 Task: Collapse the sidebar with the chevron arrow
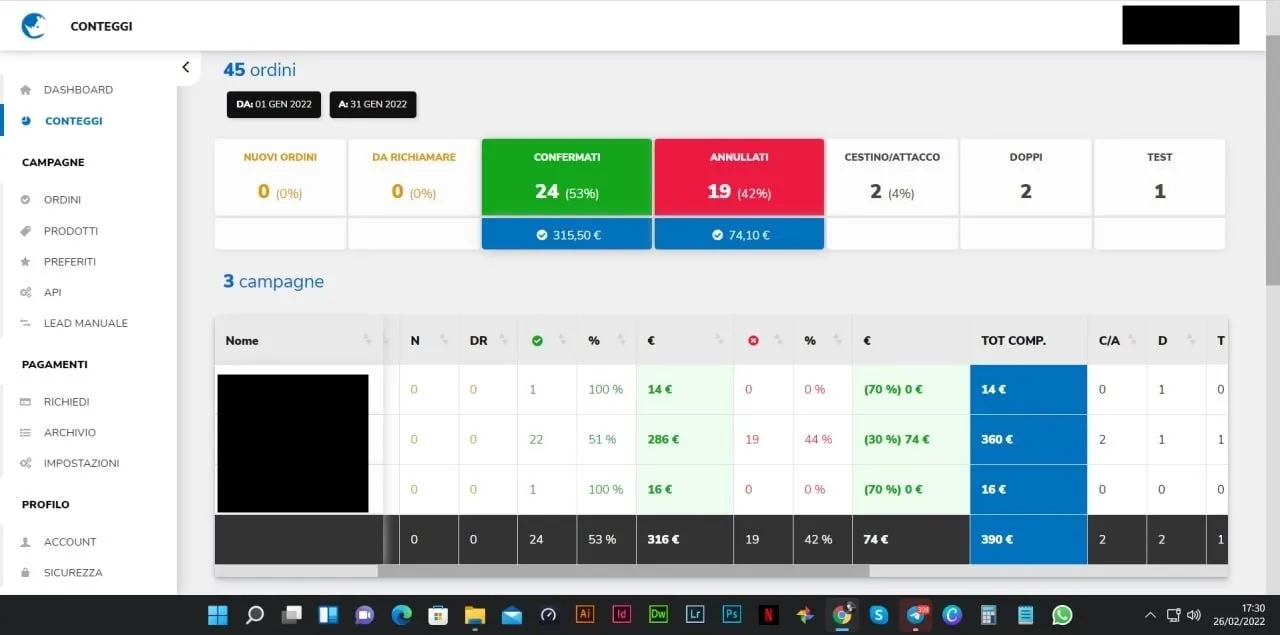click(x=185, y=67)
